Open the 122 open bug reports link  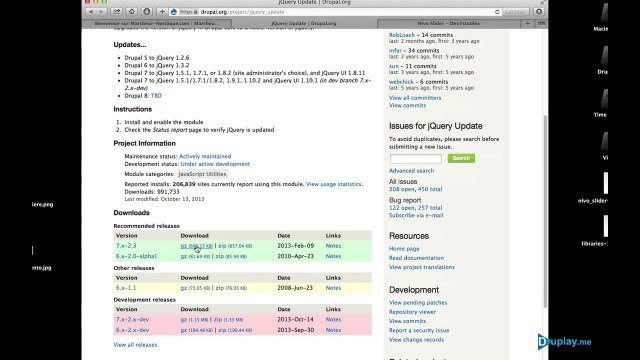click(x=402, y=208)
